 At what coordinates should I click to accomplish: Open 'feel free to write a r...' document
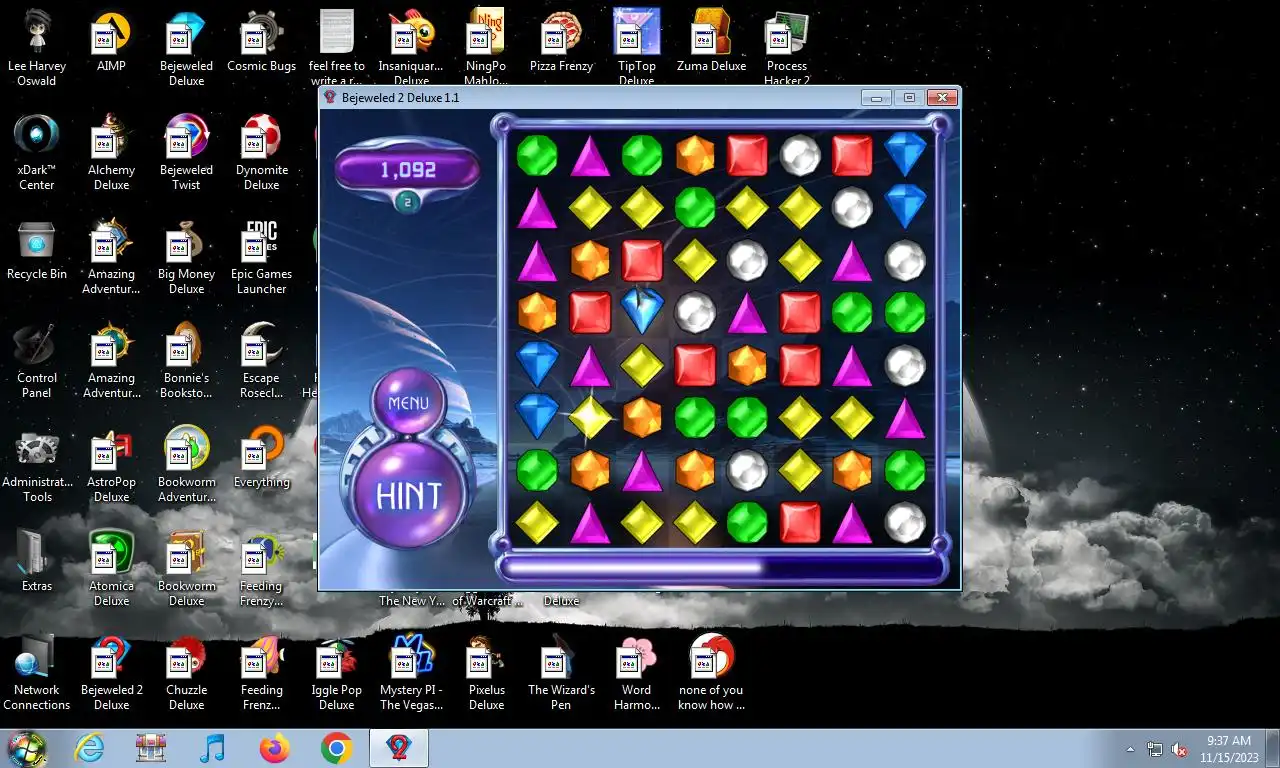click(336, 48)
